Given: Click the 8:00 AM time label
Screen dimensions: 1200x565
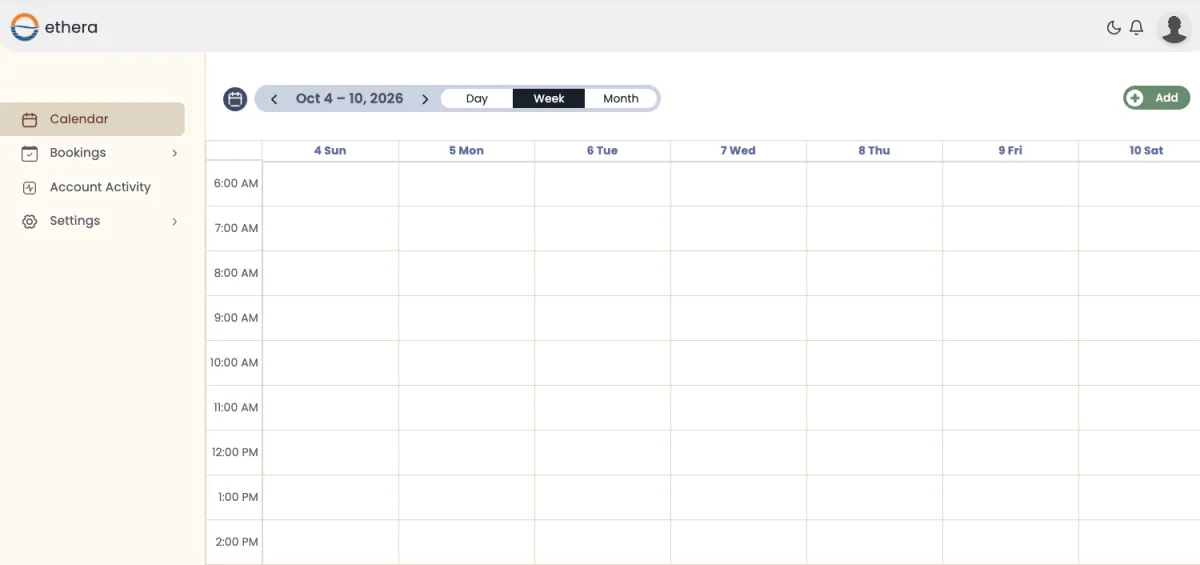Looking at the screenshot, I should pyautogui.click(x=236, y=273).
